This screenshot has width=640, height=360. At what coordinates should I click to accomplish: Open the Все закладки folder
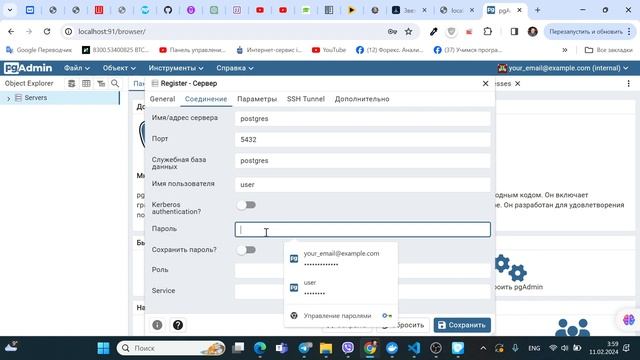pyautogui.click(x=608, y=50)
